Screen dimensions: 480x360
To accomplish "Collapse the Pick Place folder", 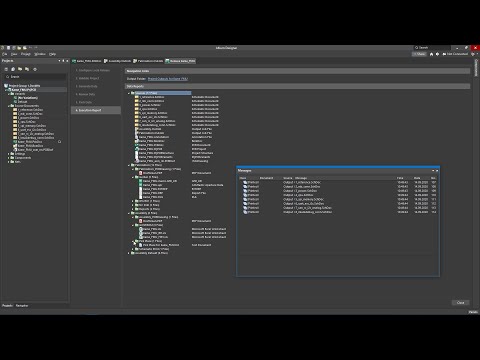I will tap(133, 241).
